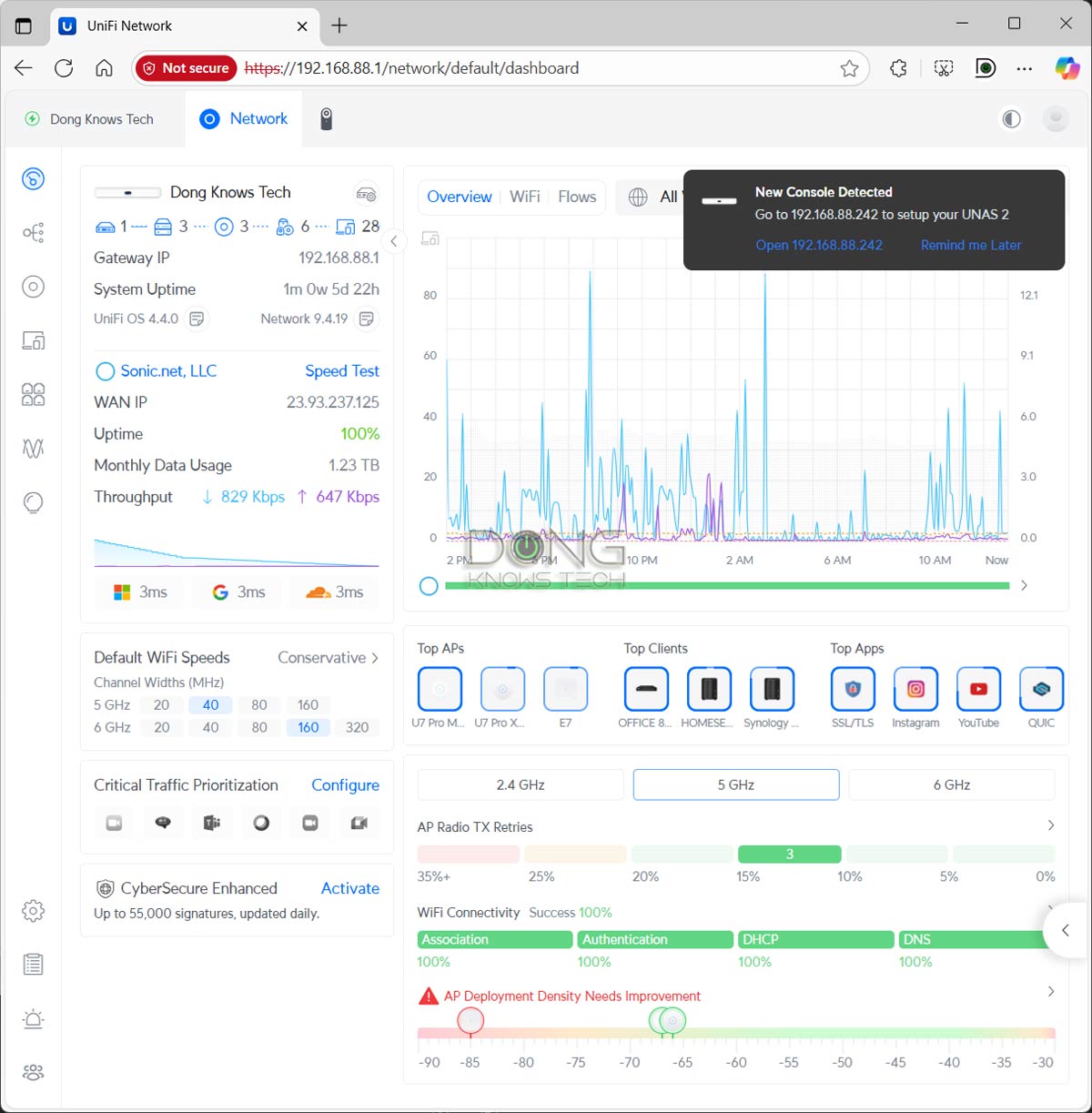Open Client Devices sidebar icon
Viewport: 1092px width, 1113px height.
click(33, 340)
